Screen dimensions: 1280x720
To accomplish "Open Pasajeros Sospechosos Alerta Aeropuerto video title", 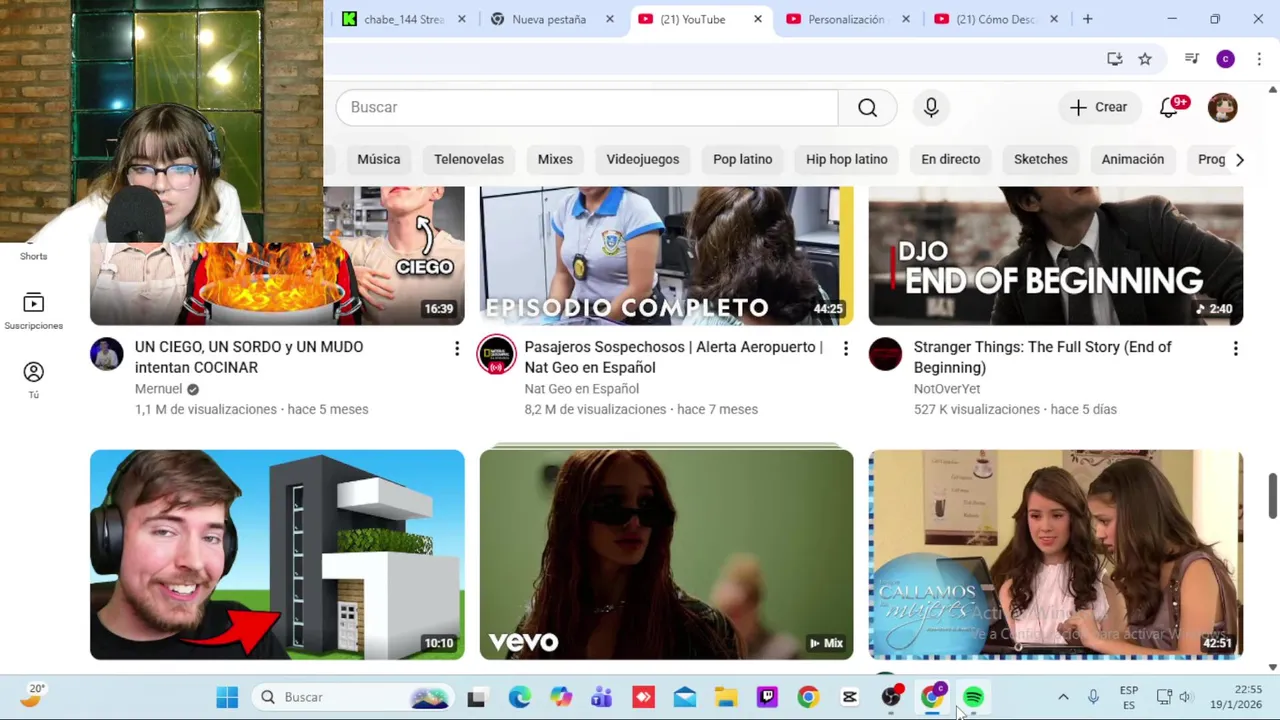I will (673, 357).
